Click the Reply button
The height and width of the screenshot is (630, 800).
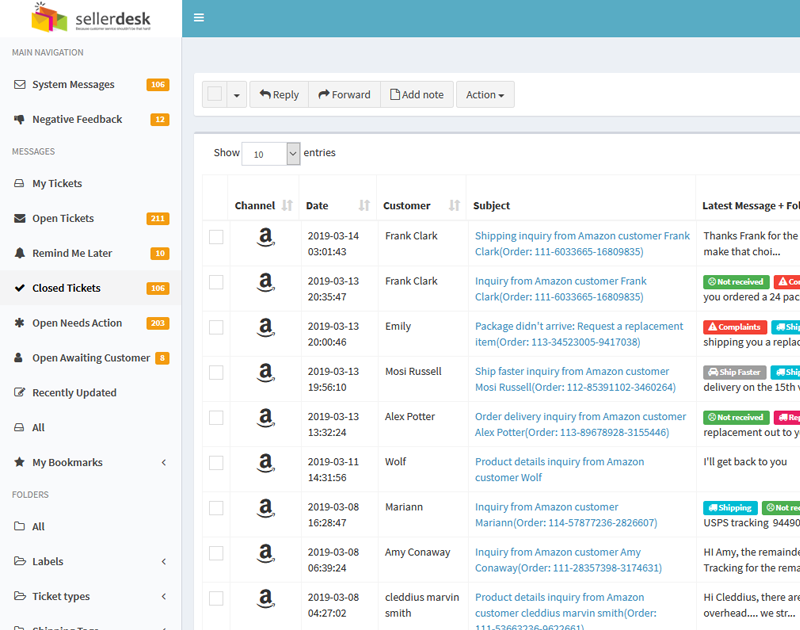coord(279,95)
